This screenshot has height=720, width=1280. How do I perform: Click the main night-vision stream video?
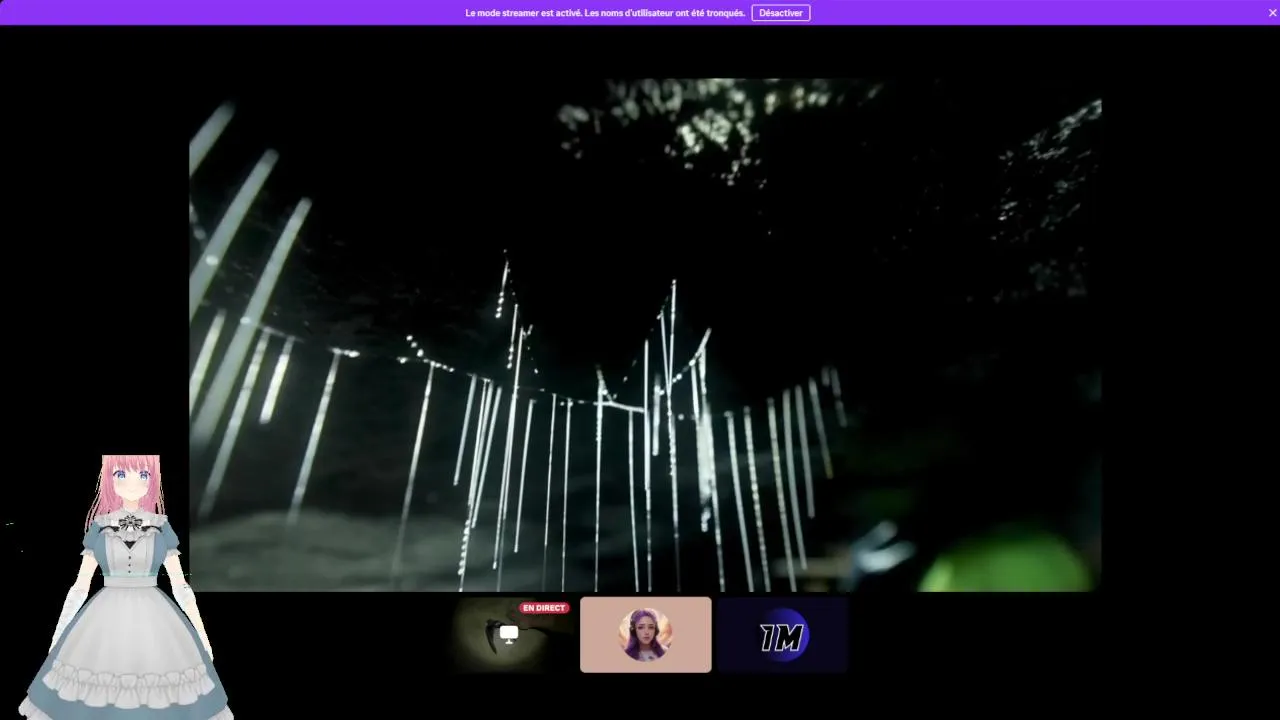tap(645, 335)
